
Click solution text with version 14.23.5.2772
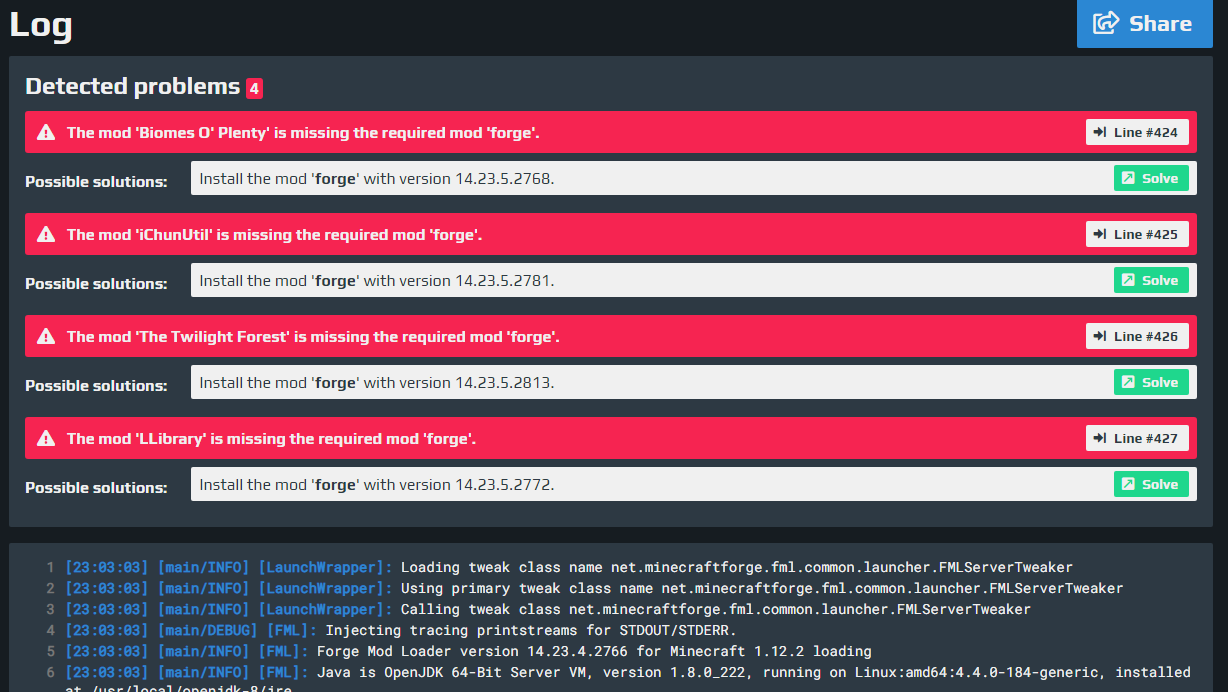(x=377, y=484)
